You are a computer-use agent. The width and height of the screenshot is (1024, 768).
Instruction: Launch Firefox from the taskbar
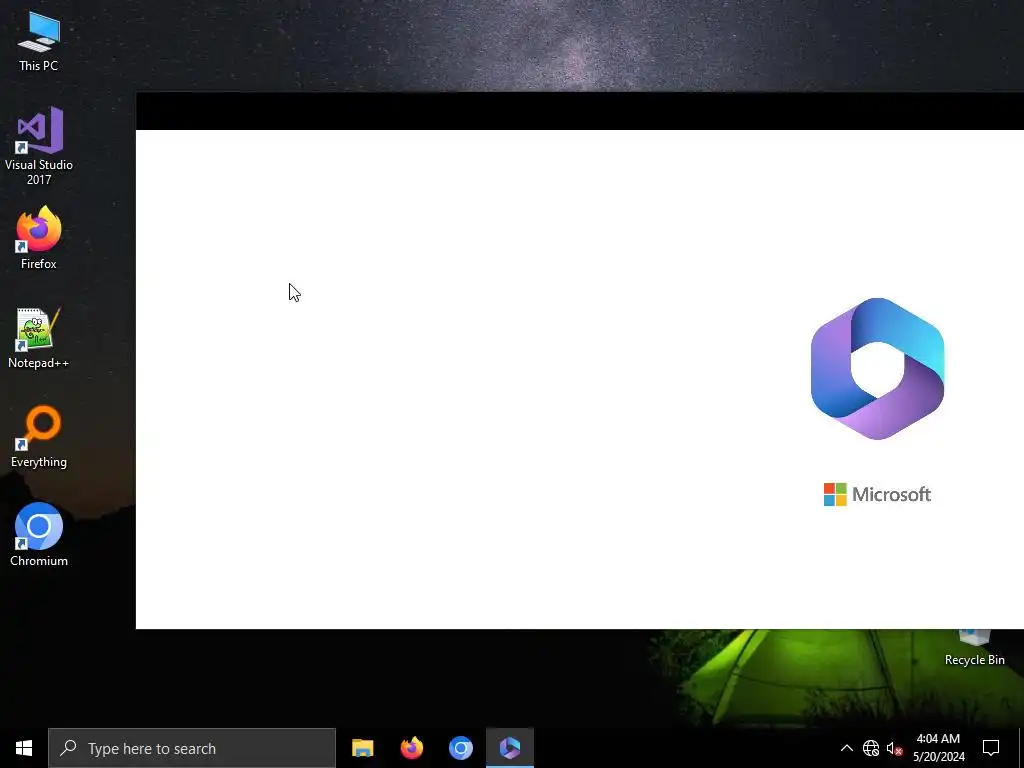coord(411,748)
